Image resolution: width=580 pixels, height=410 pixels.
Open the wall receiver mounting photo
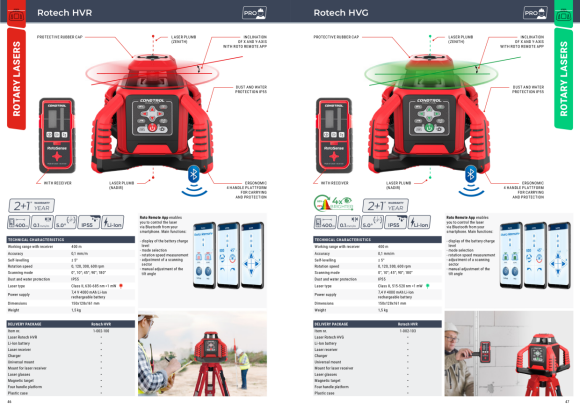coord(509,354)
